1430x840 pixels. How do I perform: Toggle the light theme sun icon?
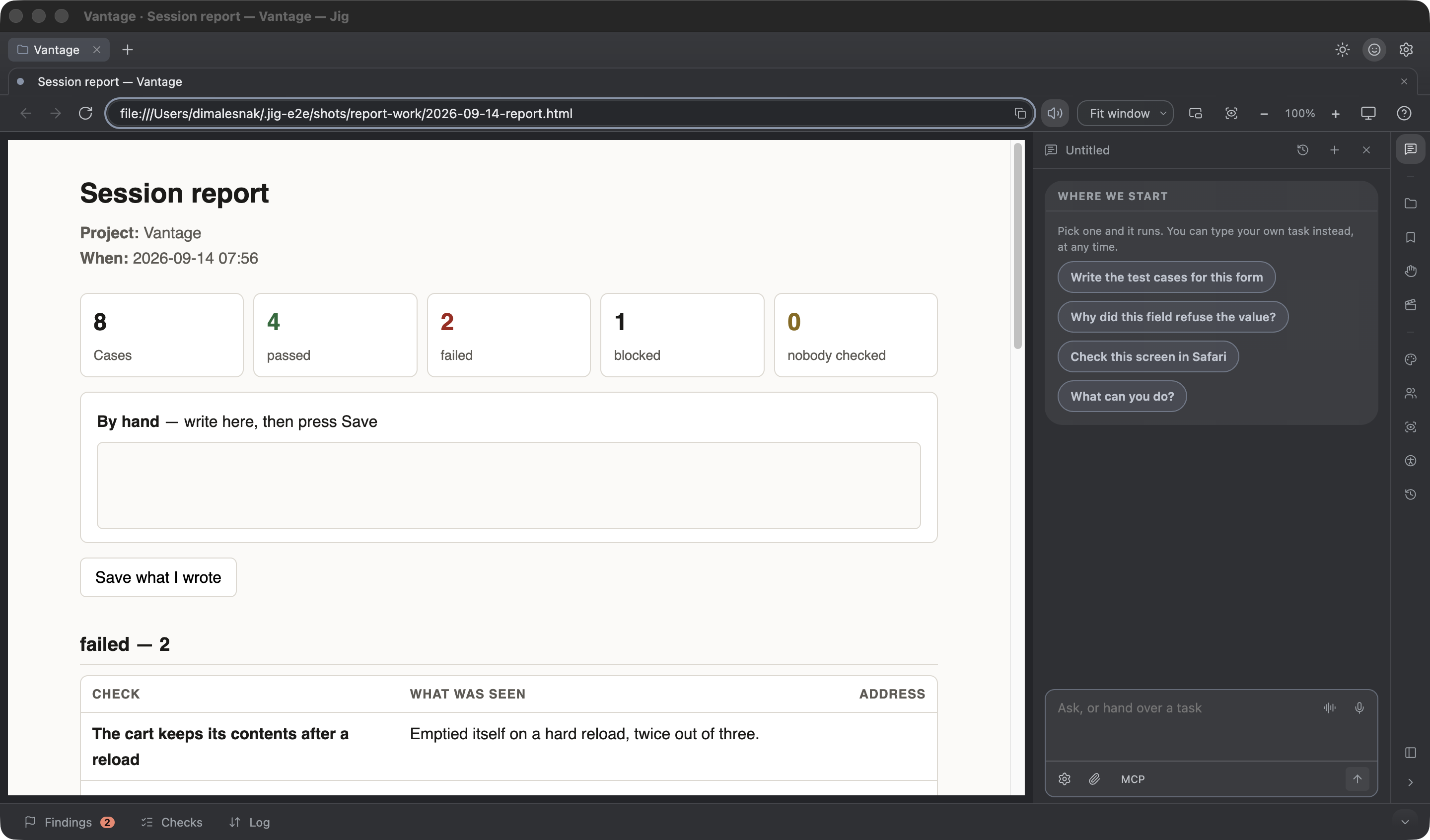[1342, 50]
